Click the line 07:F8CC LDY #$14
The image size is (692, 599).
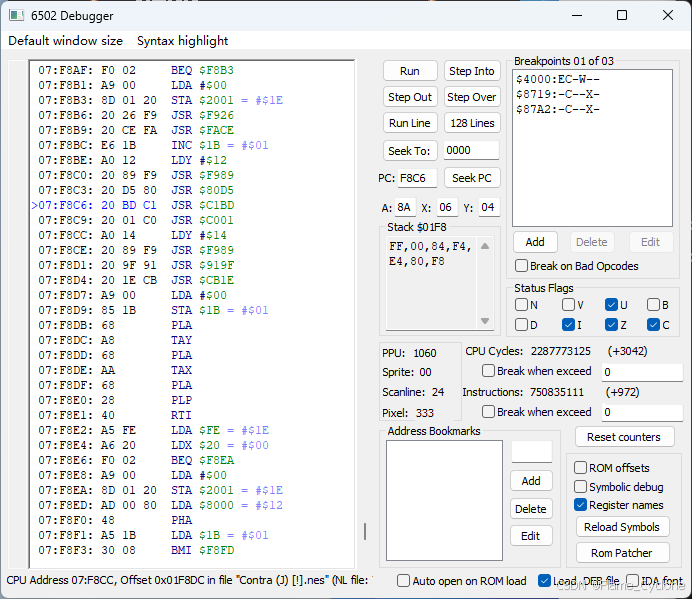click(x=132, y=235)
